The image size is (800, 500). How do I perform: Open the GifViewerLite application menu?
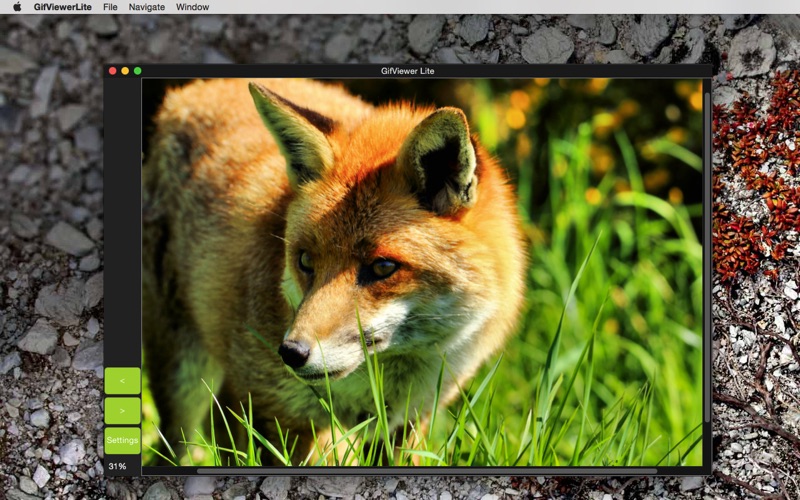(x=63, y=7)
